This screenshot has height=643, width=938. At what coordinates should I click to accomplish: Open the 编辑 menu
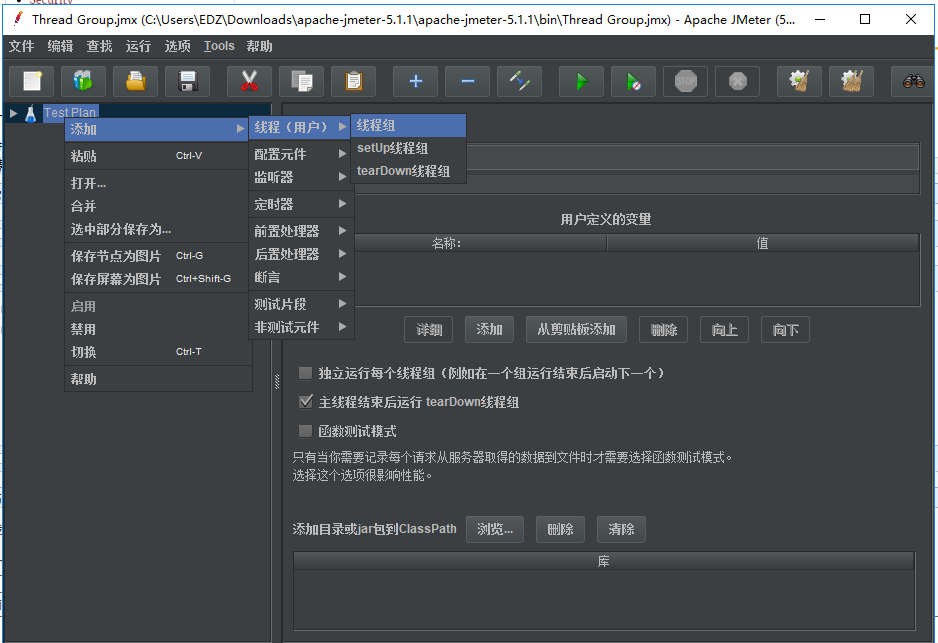60,46
